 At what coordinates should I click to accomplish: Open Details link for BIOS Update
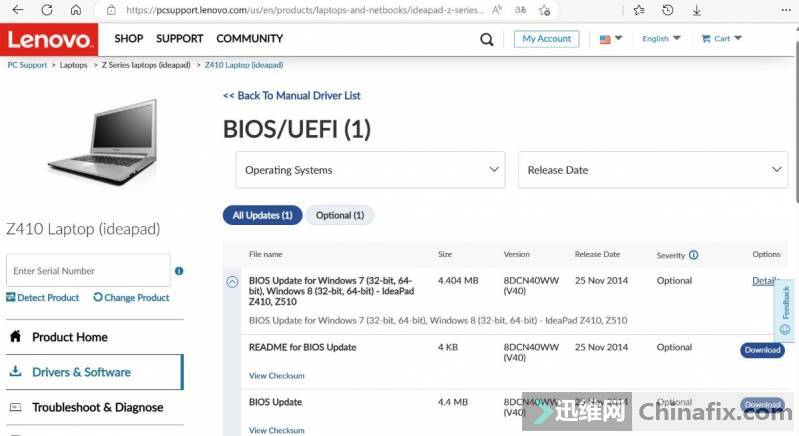[x=765, y=281]
